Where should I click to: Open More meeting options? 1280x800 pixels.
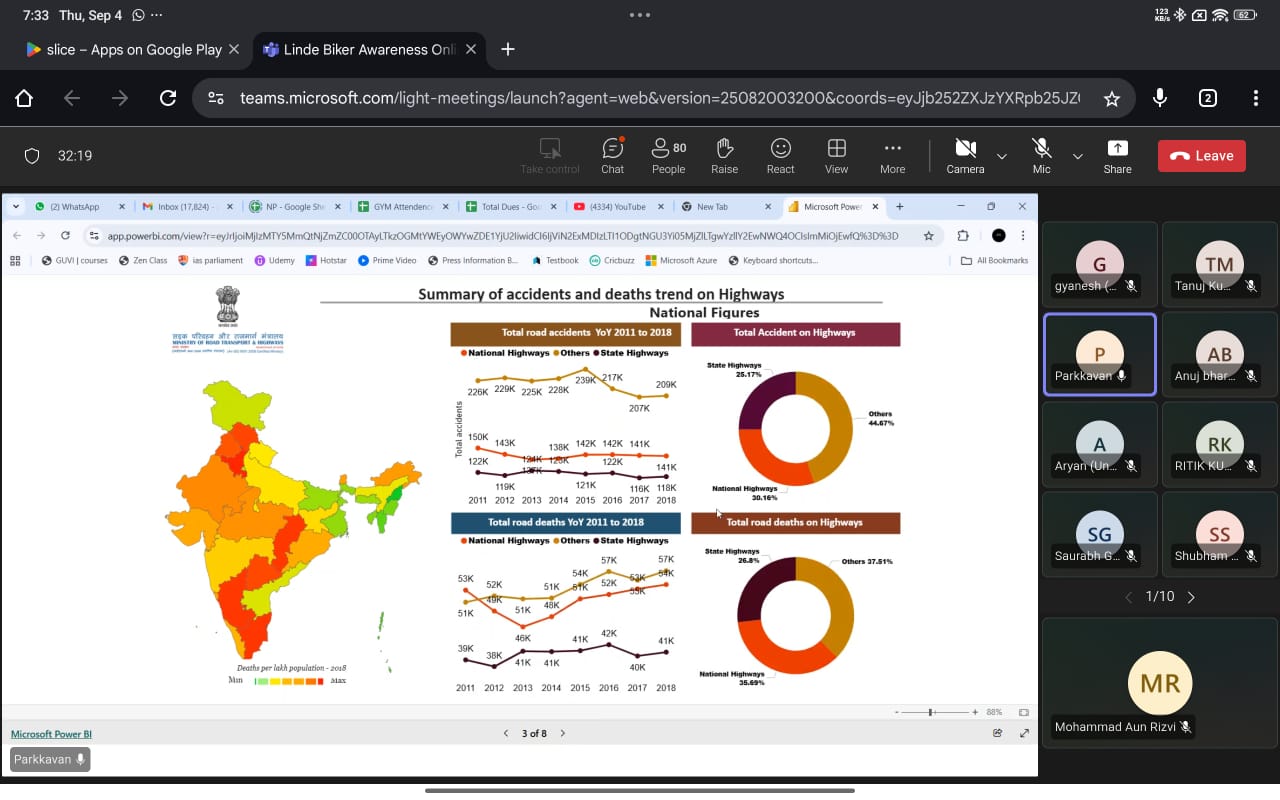click(892, 155)
